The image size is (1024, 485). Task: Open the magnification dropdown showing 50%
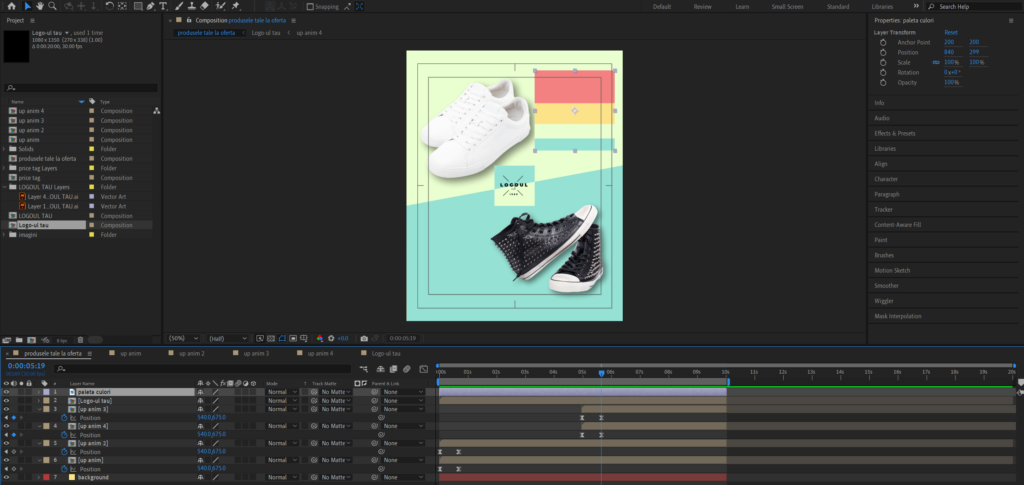coord(183,338)
